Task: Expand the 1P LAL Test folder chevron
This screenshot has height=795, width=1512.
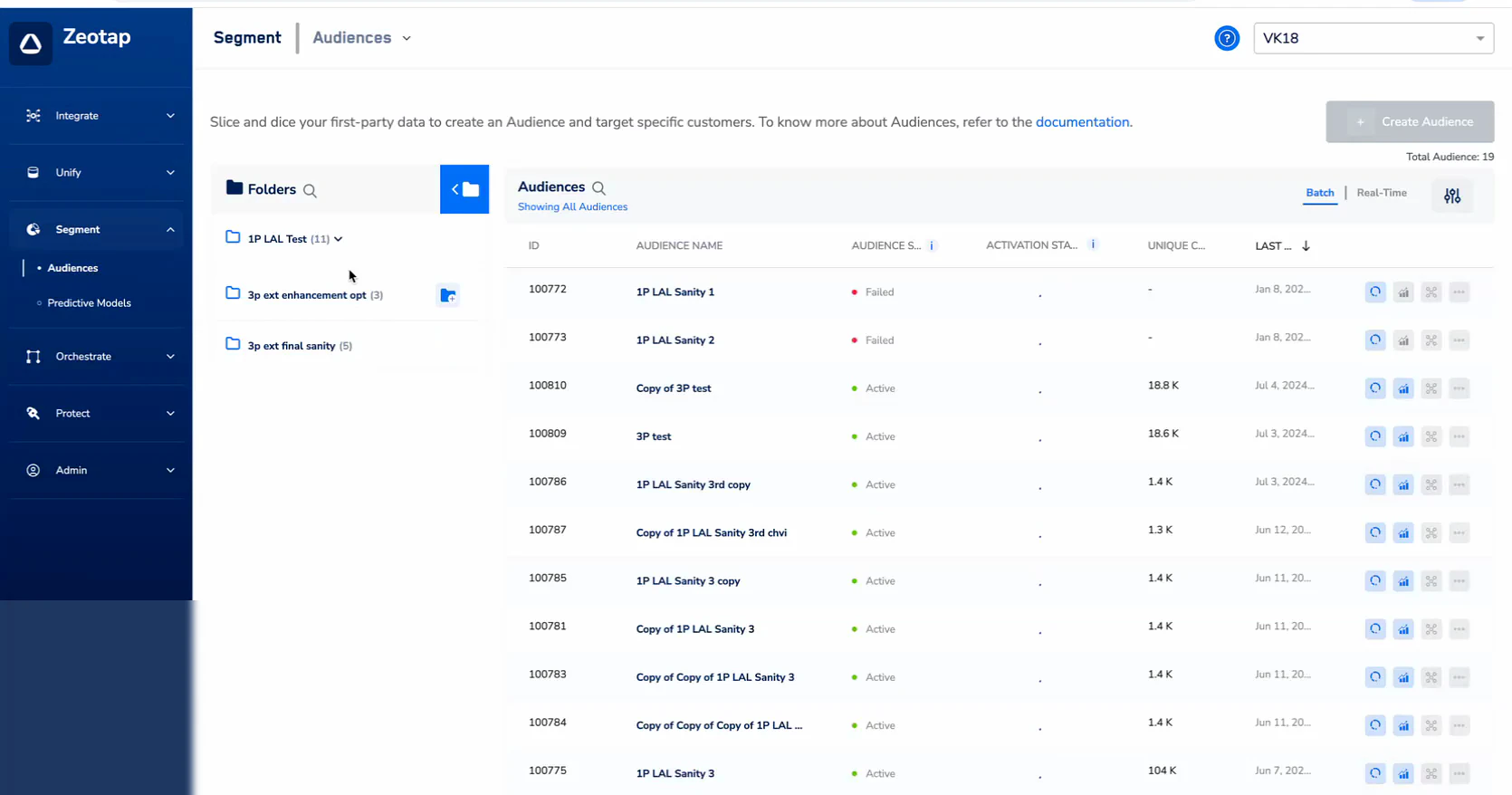Action: [x=339, y=239]
